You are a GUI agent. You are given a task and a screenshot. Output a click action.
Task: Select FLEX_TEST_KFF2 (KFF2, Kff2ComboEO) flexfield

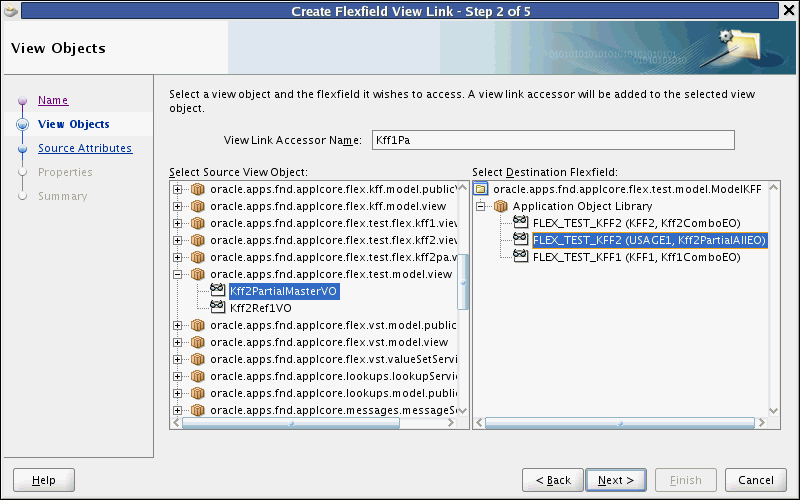pos(636,223)
